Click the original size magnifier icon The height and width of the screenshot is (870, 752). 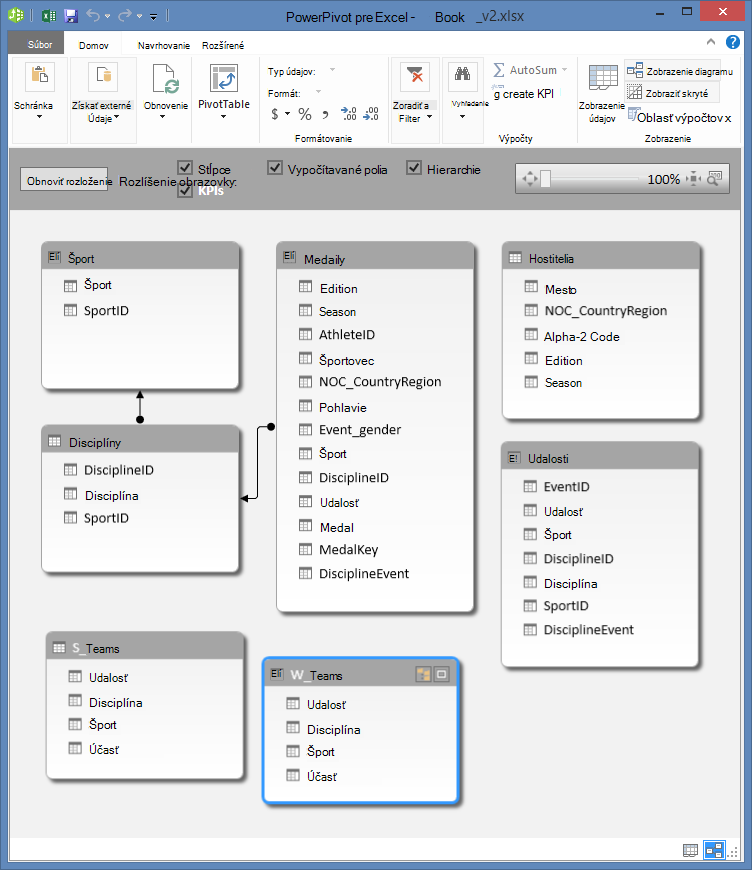[715, 179]
